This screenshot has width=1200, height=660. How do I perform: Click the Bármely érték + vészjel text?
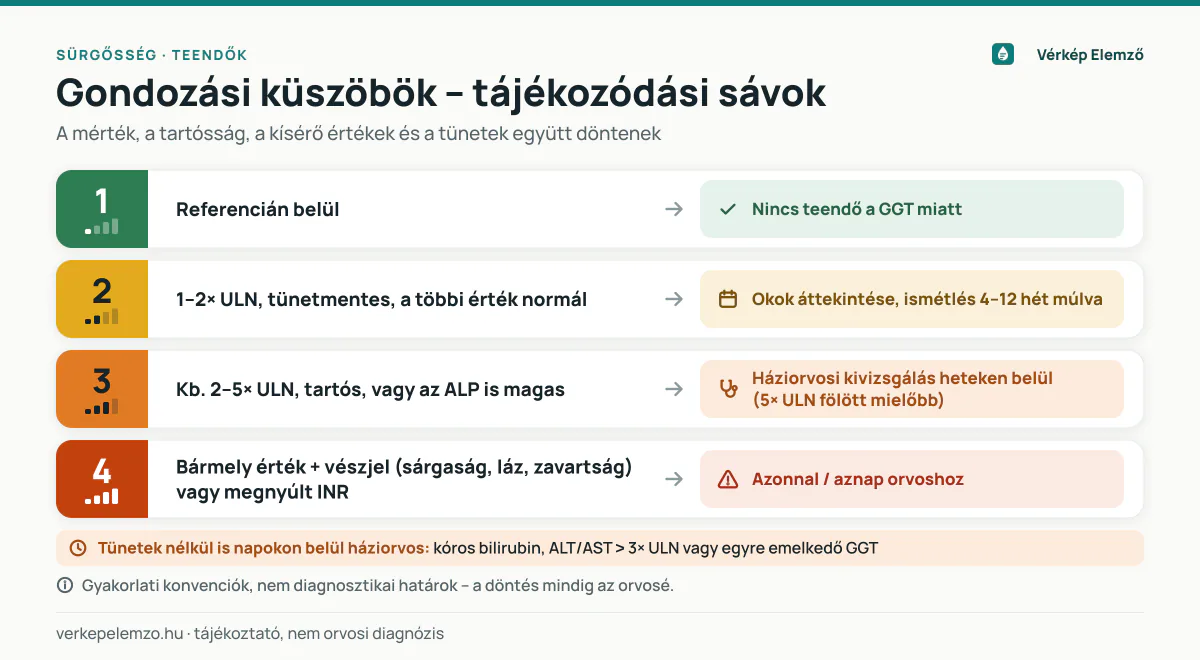404,479
